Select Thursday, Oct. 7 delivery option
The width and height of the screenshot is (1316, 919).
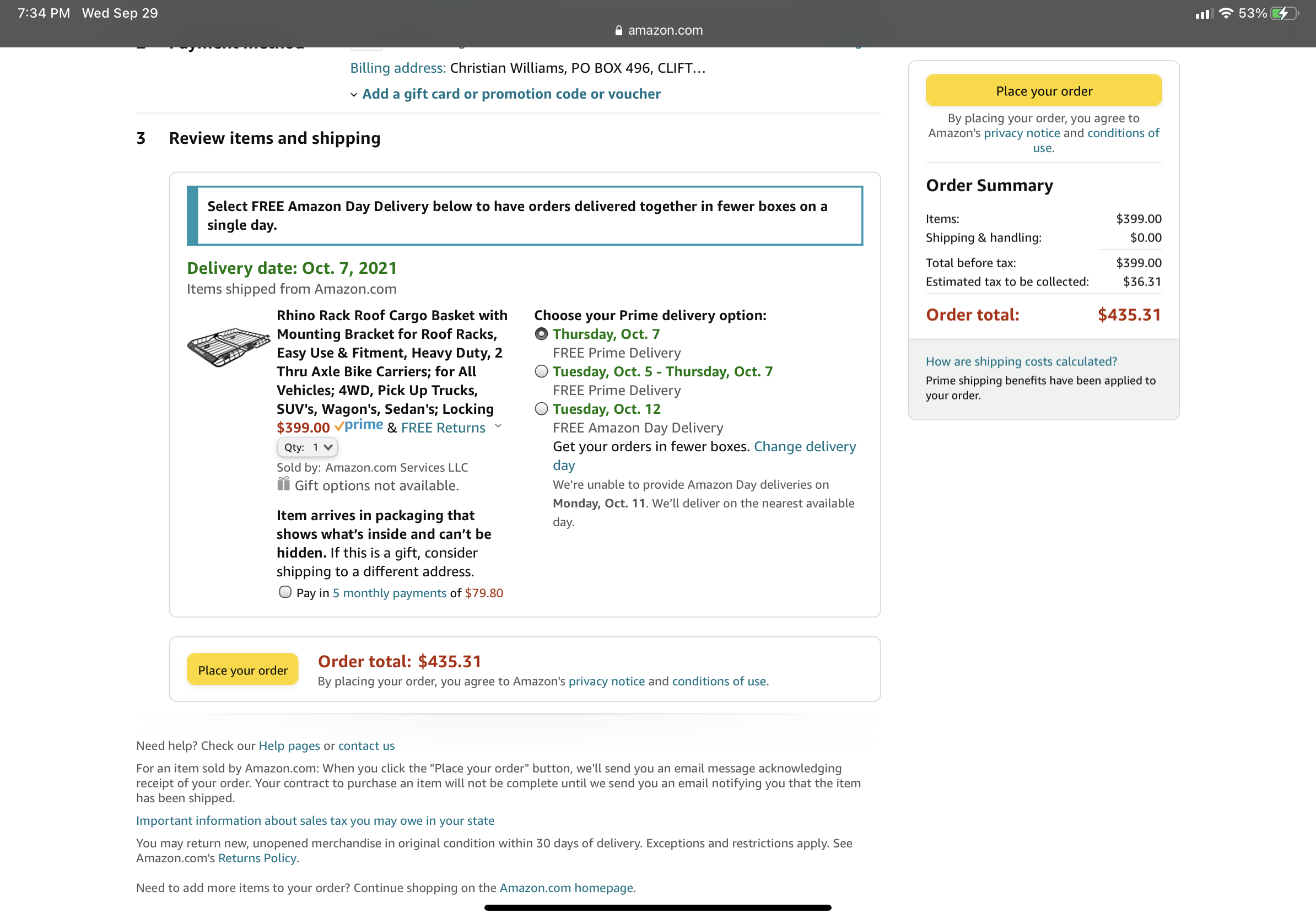pyautogui.click(x=541, y=334)
